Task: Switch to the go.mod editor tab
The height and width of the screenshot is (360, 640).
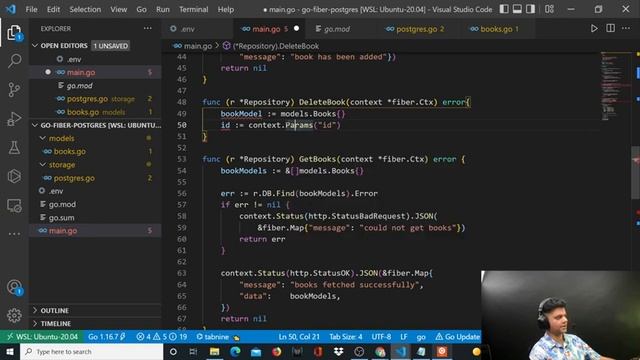Action: 341,29
